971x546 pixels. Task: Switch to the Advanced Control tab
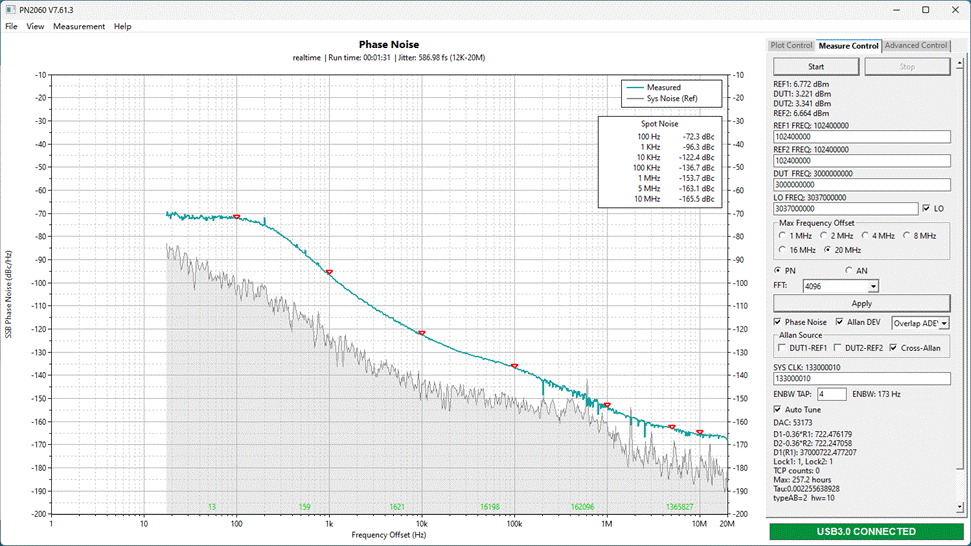coord(916,45)
